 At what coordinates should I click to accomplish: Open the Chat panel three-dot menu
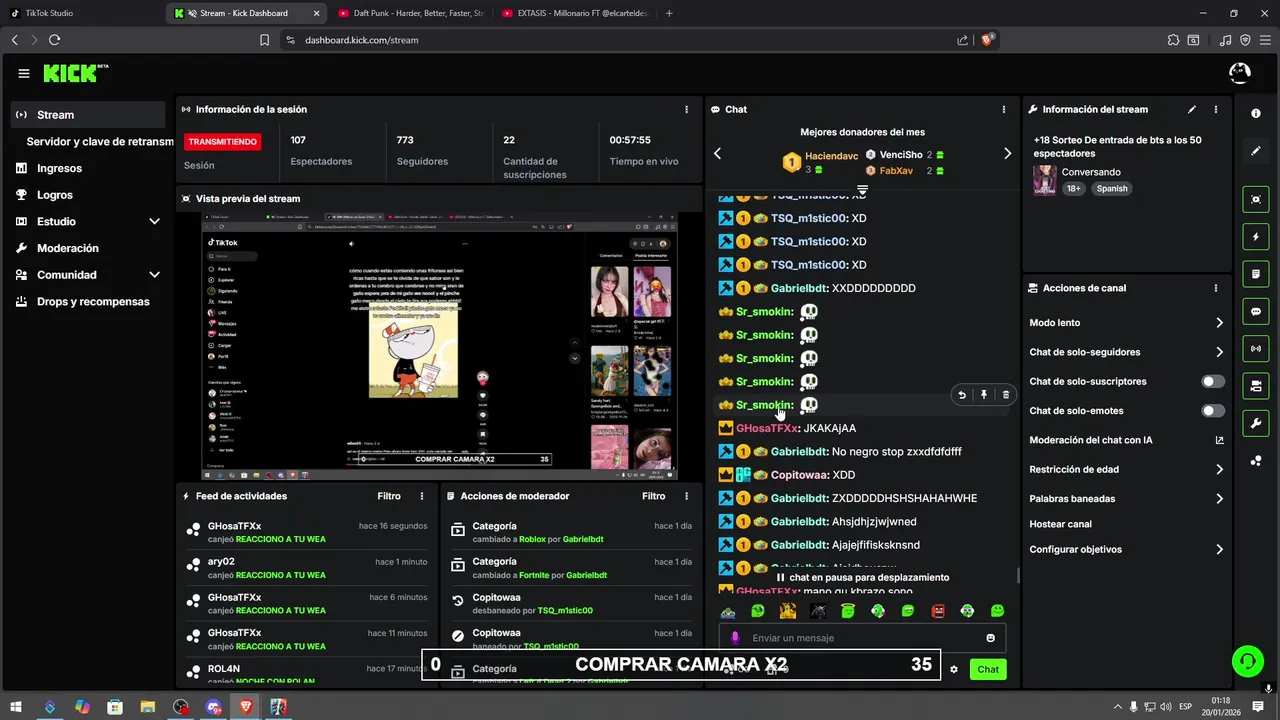click(x=1004, y=109)
